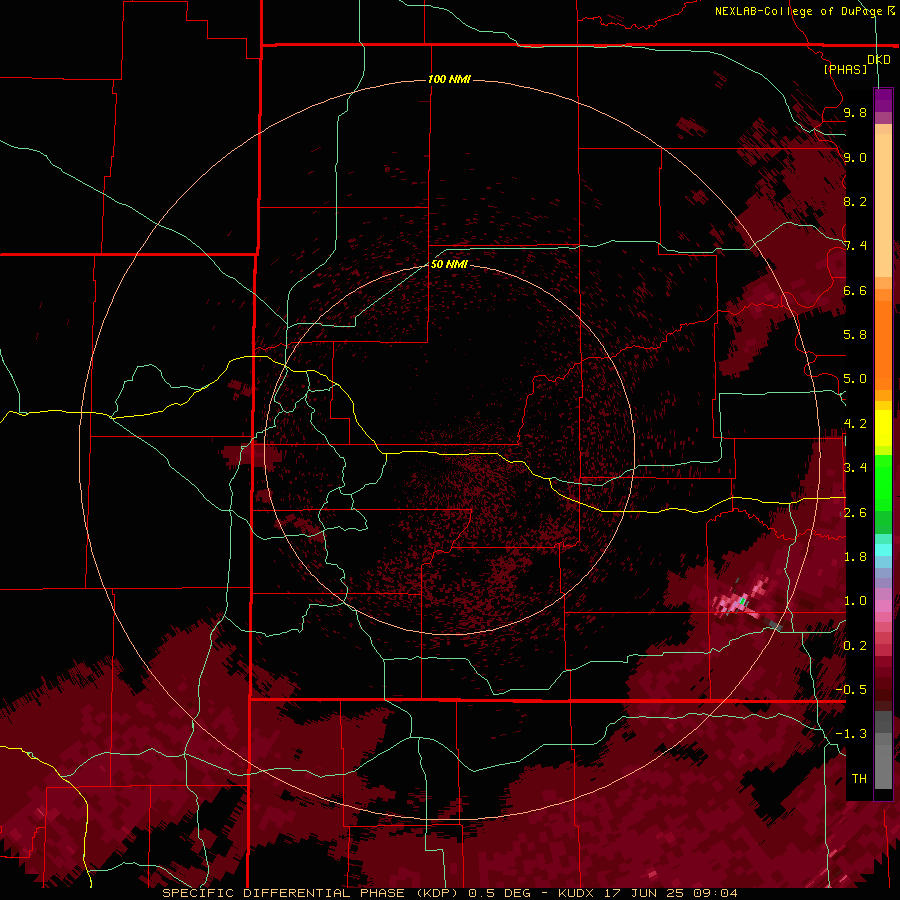The image size is (900, 900).
Task: Click the 5.0 value on the legend
Action: (855, 379)
